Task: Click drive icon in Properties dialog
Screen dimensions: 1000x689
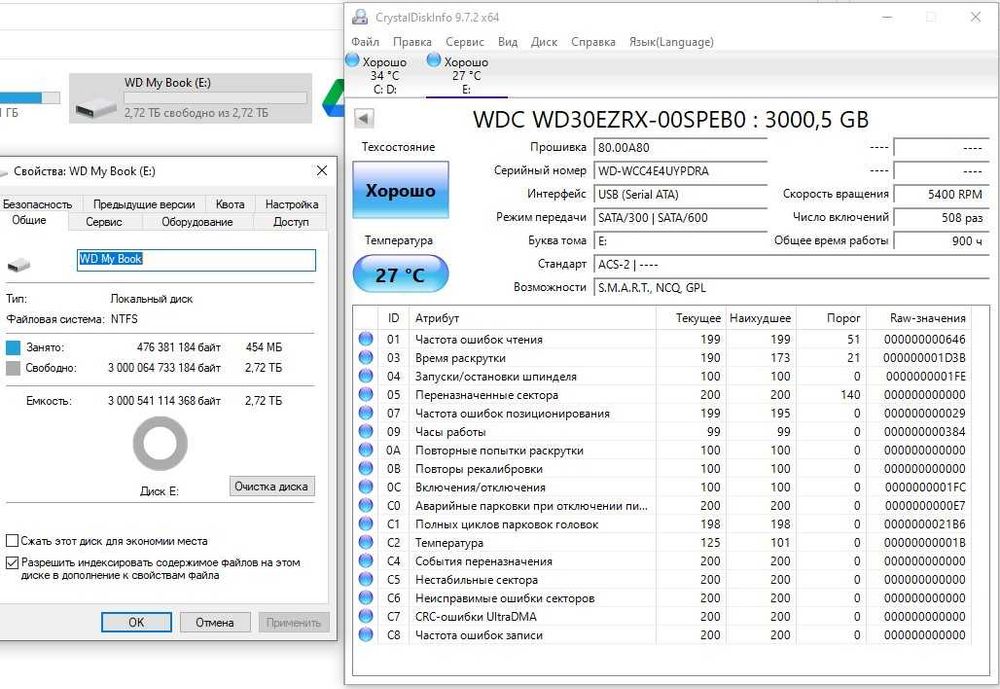Action: (19, 263)
